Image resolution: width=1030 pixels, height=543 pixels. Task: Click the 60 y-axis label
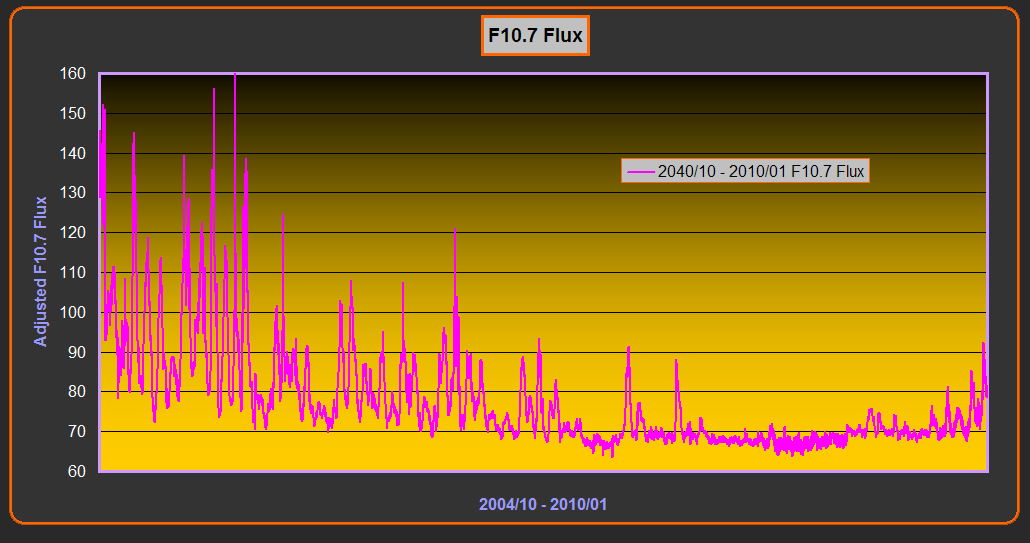click(x=77, y=471)
